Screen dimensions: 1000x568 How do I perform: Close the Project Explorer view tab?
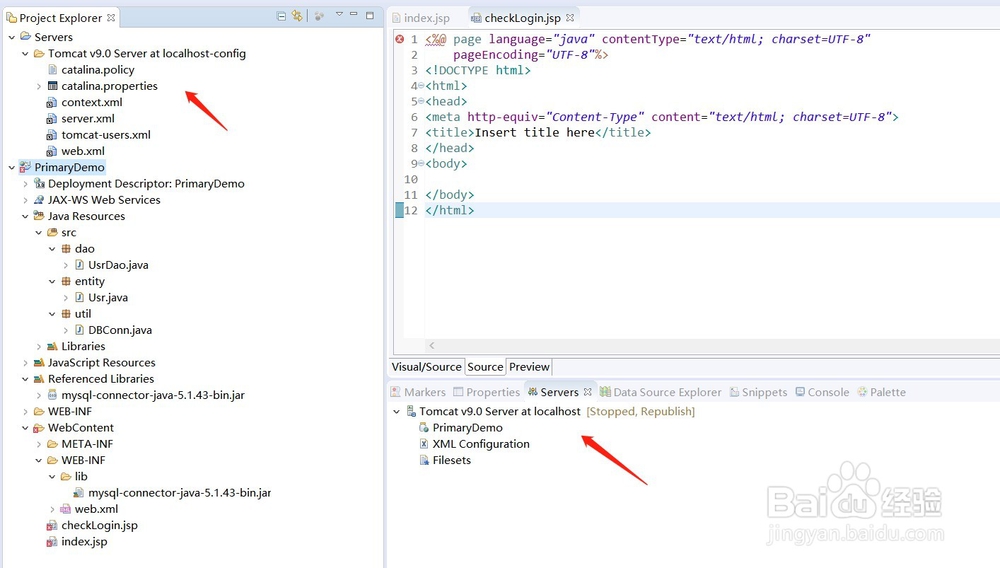(111, 18)
